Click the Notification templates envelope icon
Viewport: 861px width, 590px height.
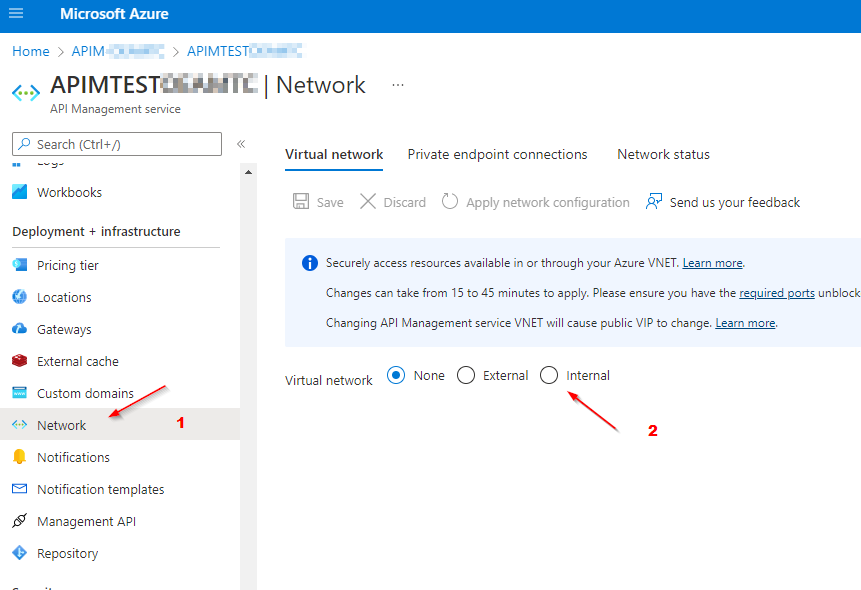pyautogui.click(x=19, y=488)
